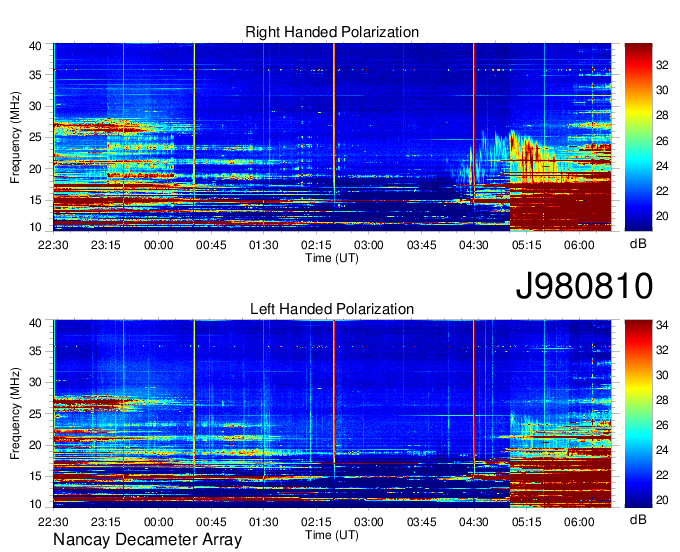Screen dimensions: 680x552
Task: Click the "01:30" tick under Right Handed plot
Action: [263, 245]
